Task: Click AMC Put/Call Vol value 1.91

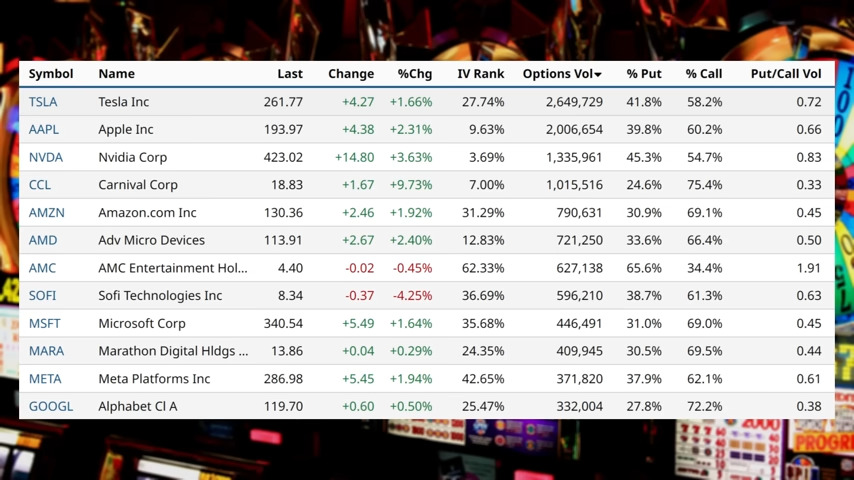Action: pos(809,268)
